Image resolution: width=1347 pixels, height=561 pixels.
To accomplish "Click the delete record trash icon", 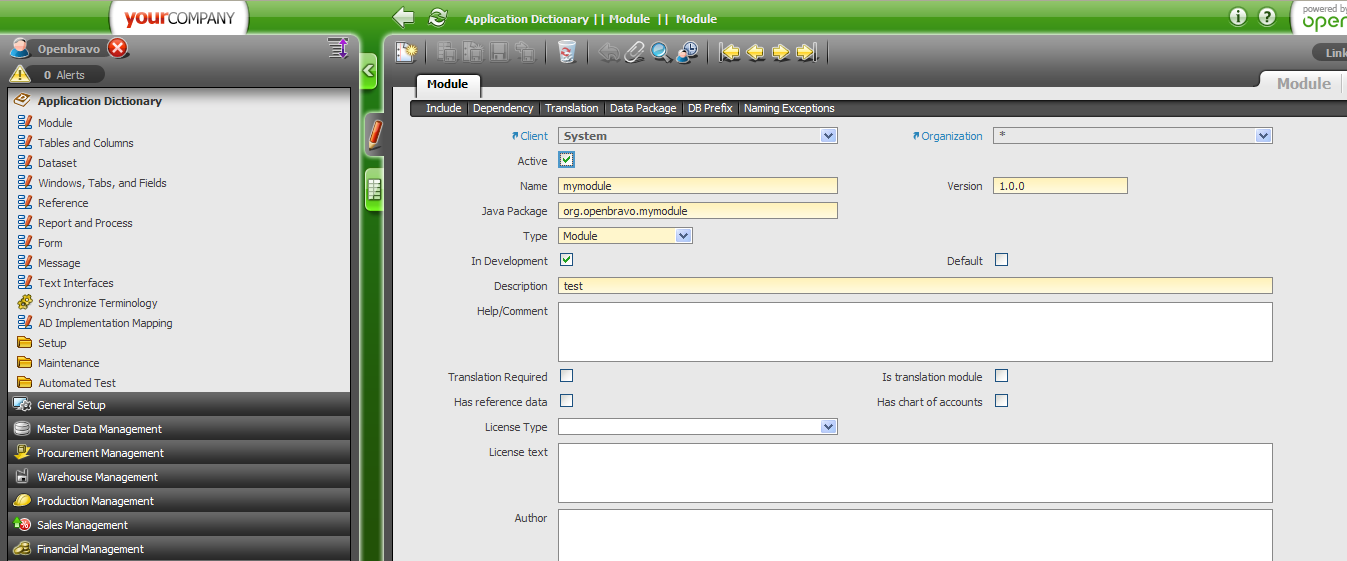I will click(x=567, y=52).
